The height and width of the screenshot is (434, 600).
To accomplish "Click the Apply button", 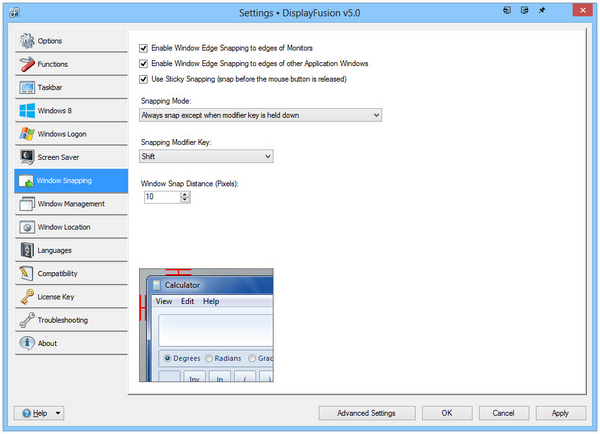I will tap(561, 413).
